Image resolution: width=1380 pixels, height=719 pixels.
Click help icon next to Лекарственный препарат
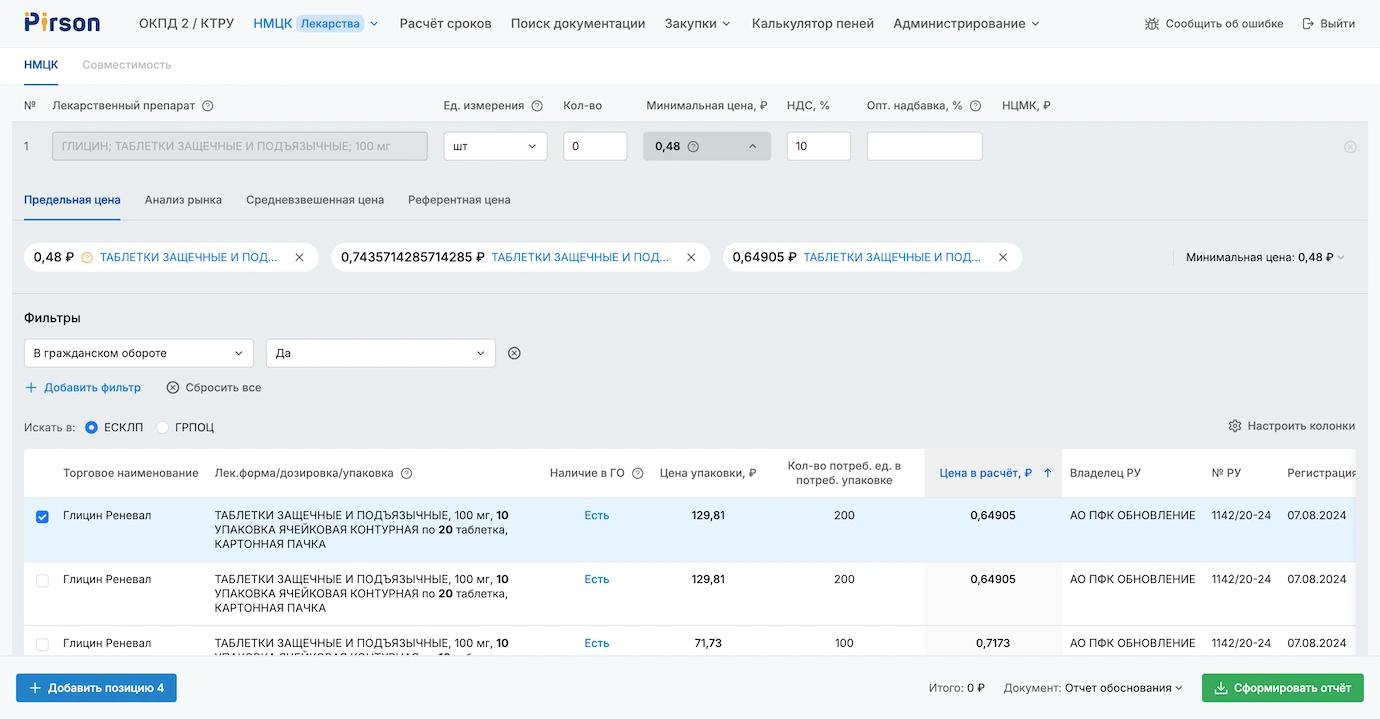pyautogui.click(x=208, y=106)
